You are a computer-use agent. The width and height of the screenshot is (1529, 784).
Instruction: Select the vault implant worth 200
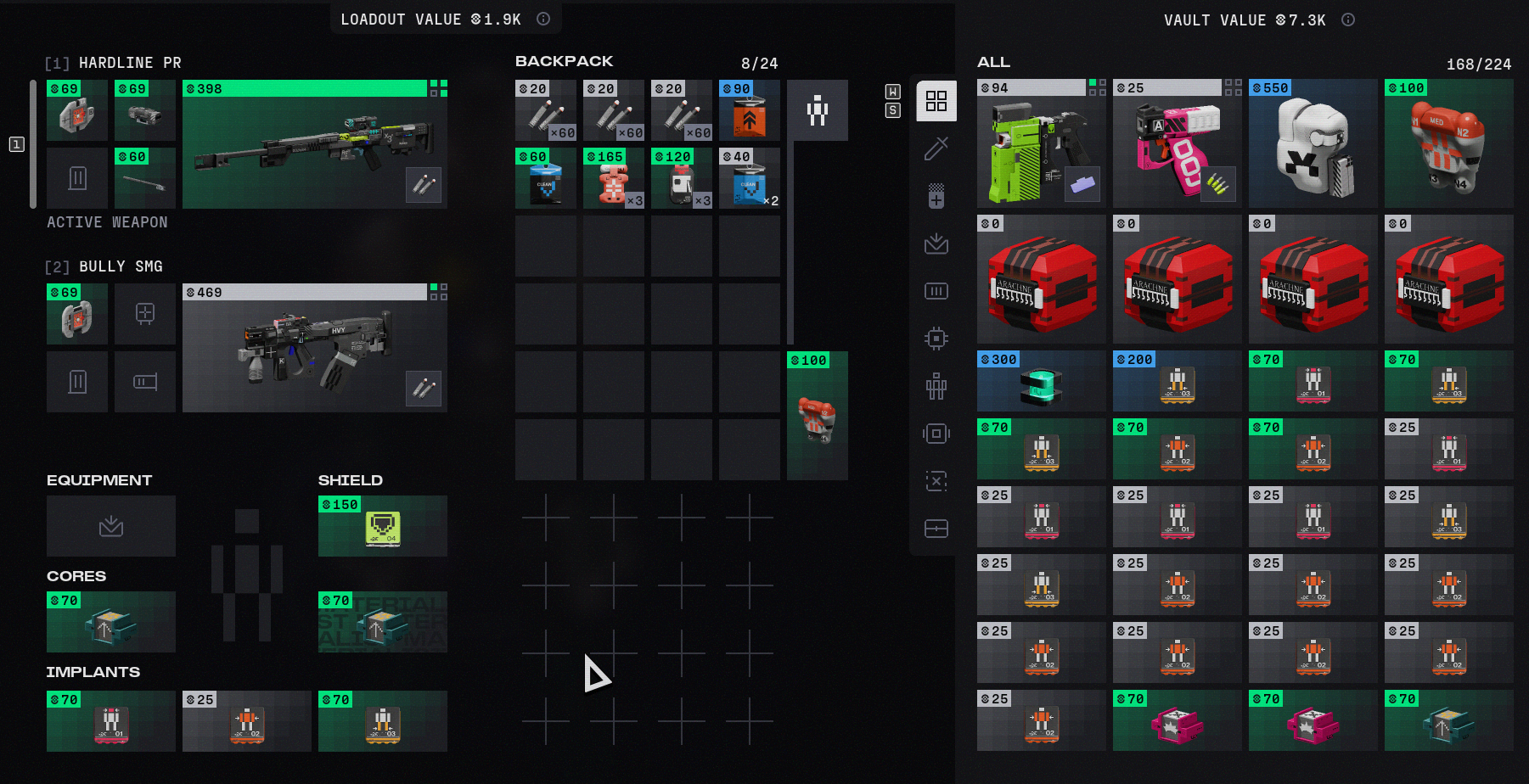1178,381
